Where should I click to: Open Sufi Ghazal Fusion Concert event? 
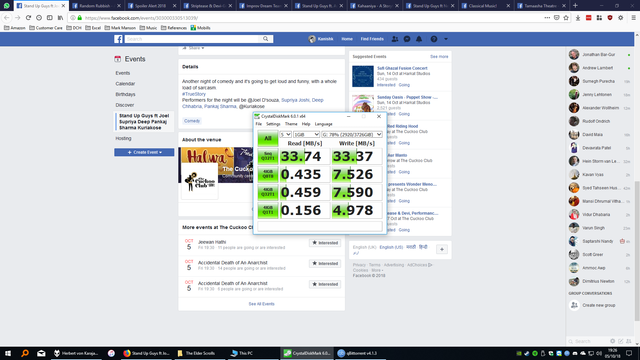click(x=402, y=68)
